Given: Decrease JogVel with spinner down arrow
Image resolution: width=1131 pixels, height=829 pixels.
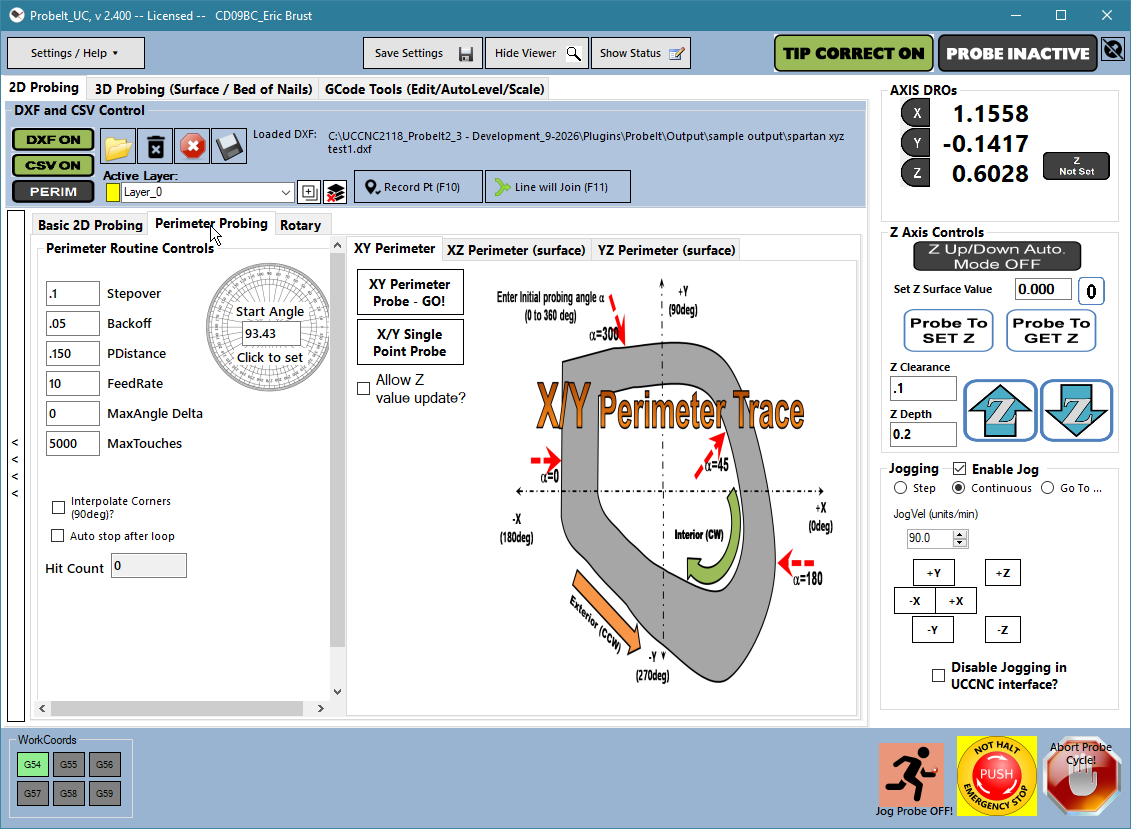Looking at the screenshot, I should tap(959, 542).
